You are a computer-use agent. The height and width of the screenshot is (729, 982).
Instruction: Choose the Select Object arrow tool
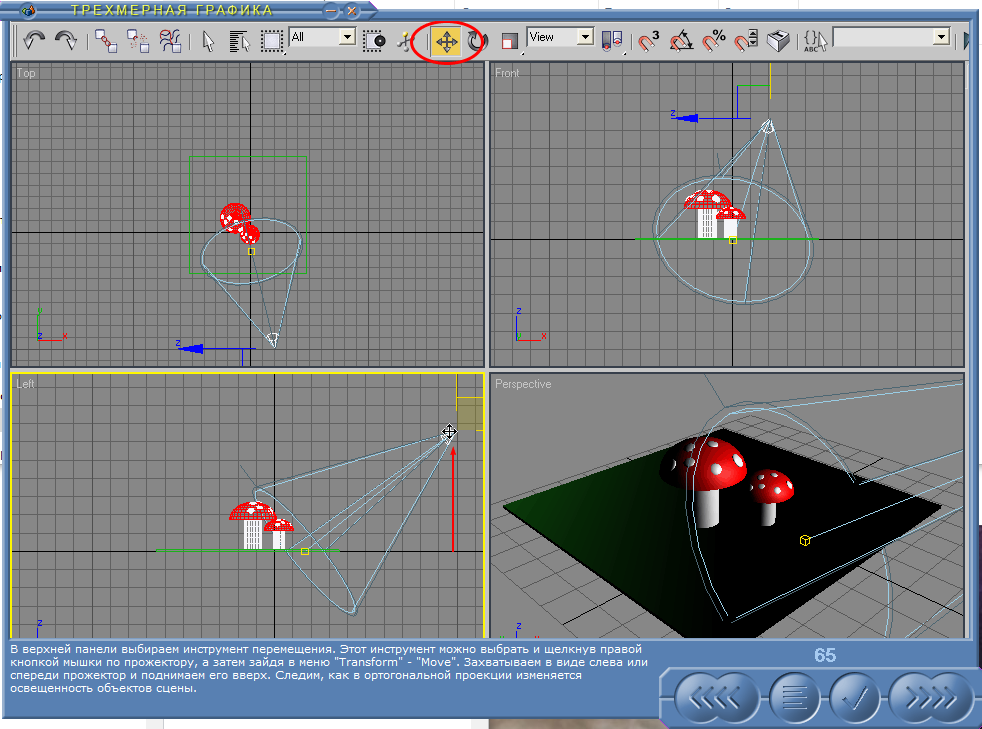209,42
